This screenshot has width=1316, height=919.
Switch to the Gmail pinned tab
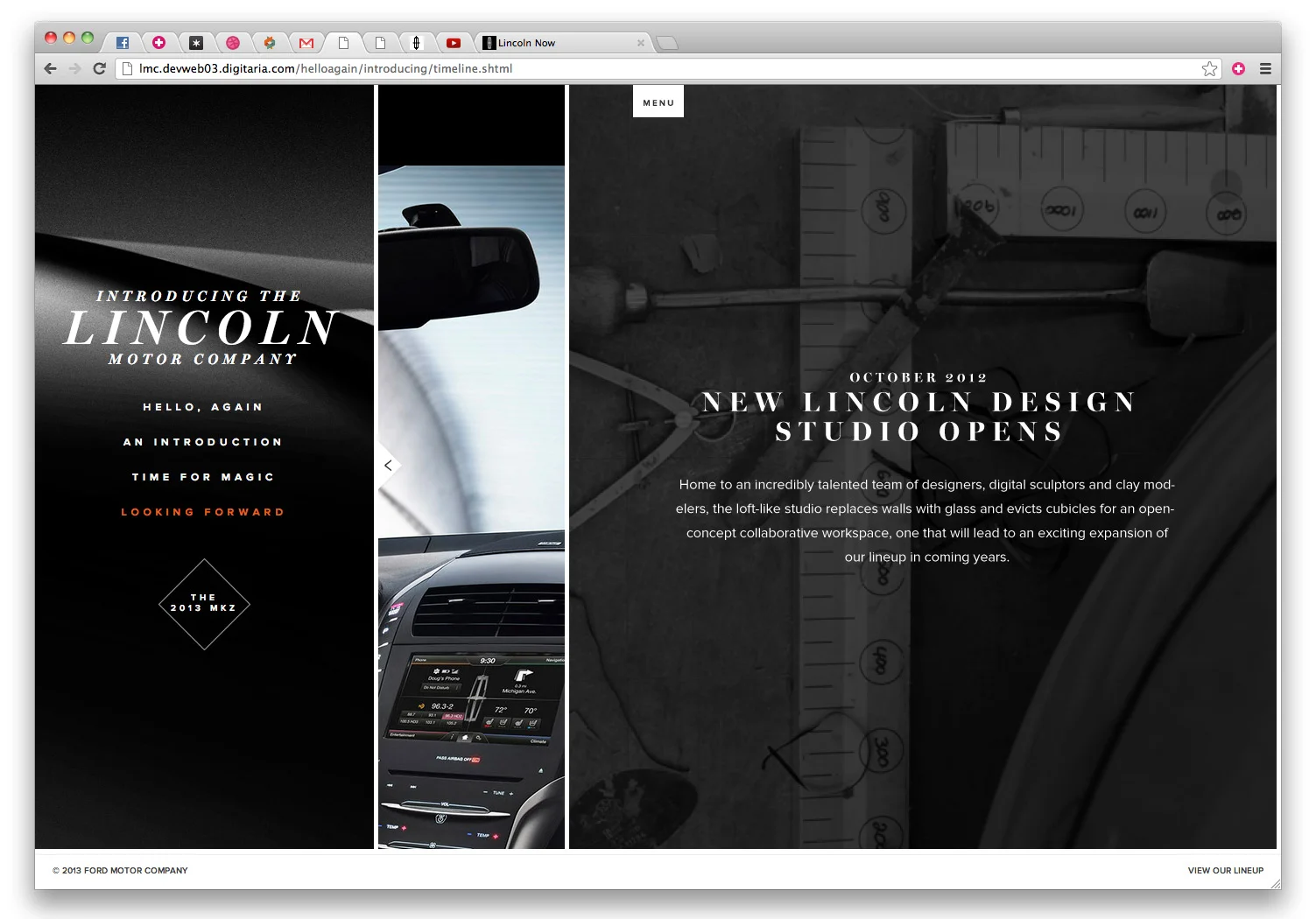click(306, 42)
